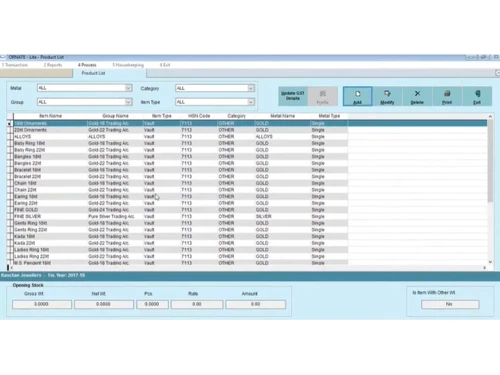Click the horizontal scroll-left arrow
Image resolution: width=500 pixels, height=375 pixels.
12,268
